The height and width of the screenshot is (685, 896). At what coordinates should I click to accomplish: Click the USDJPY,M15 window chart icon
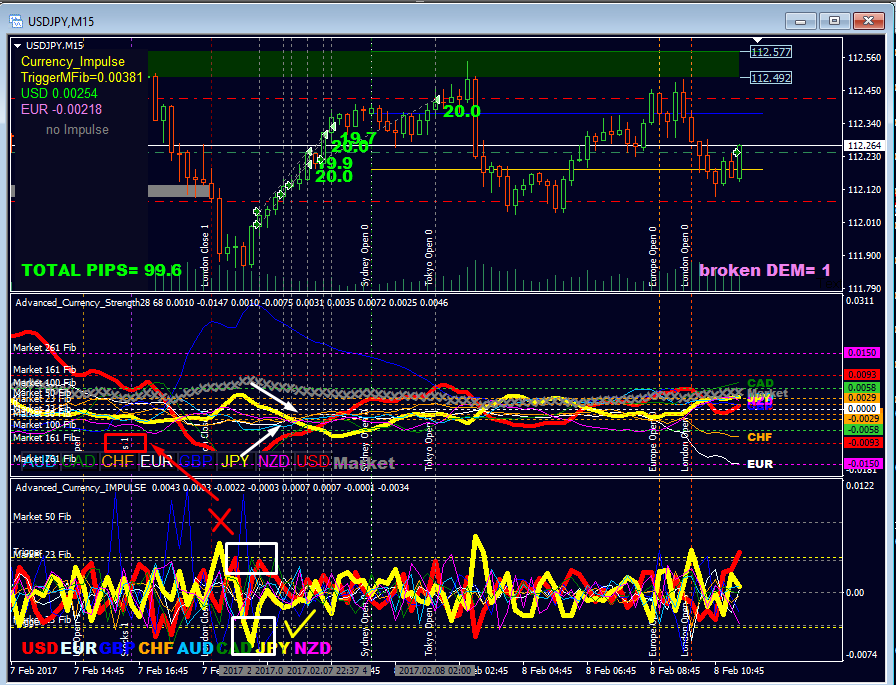[x=15, y=22]
